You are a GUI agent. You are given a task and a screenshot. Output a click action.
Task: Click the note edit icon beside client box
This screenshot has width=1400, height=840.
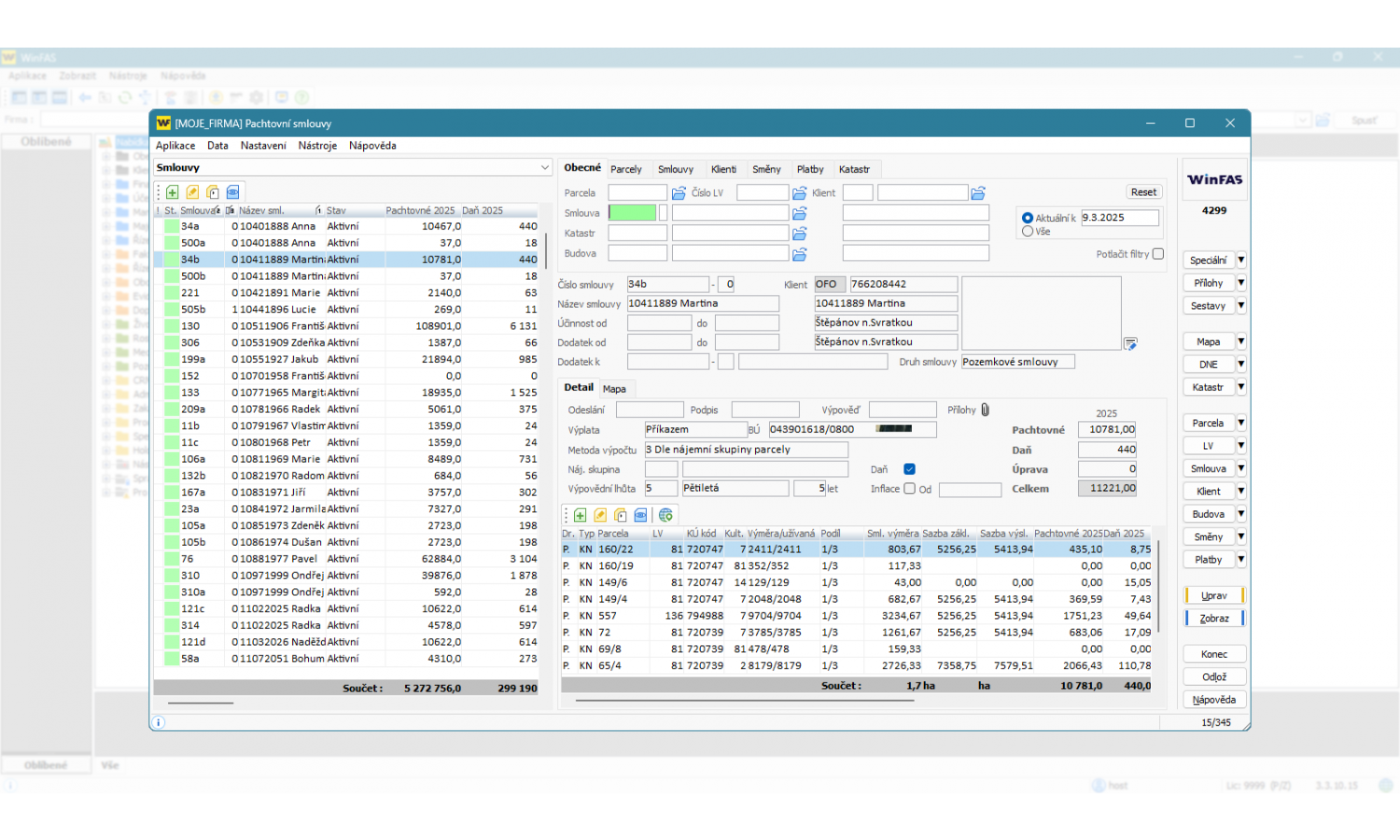pos(1130,344)
